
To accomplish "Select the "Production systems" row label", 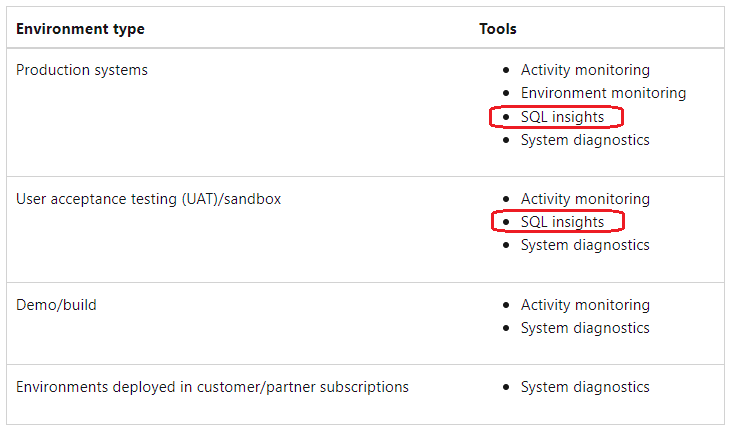I will 82,70.
